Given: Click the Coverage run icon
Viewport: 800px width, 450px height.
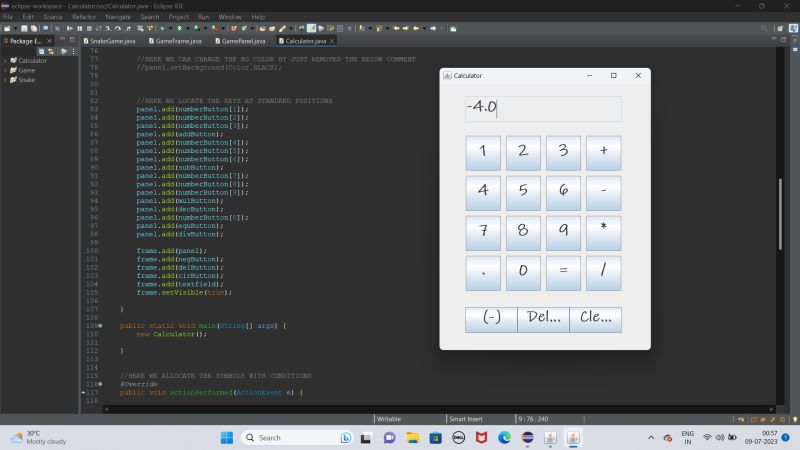Looking at the screenshot, I should [196, 29].
